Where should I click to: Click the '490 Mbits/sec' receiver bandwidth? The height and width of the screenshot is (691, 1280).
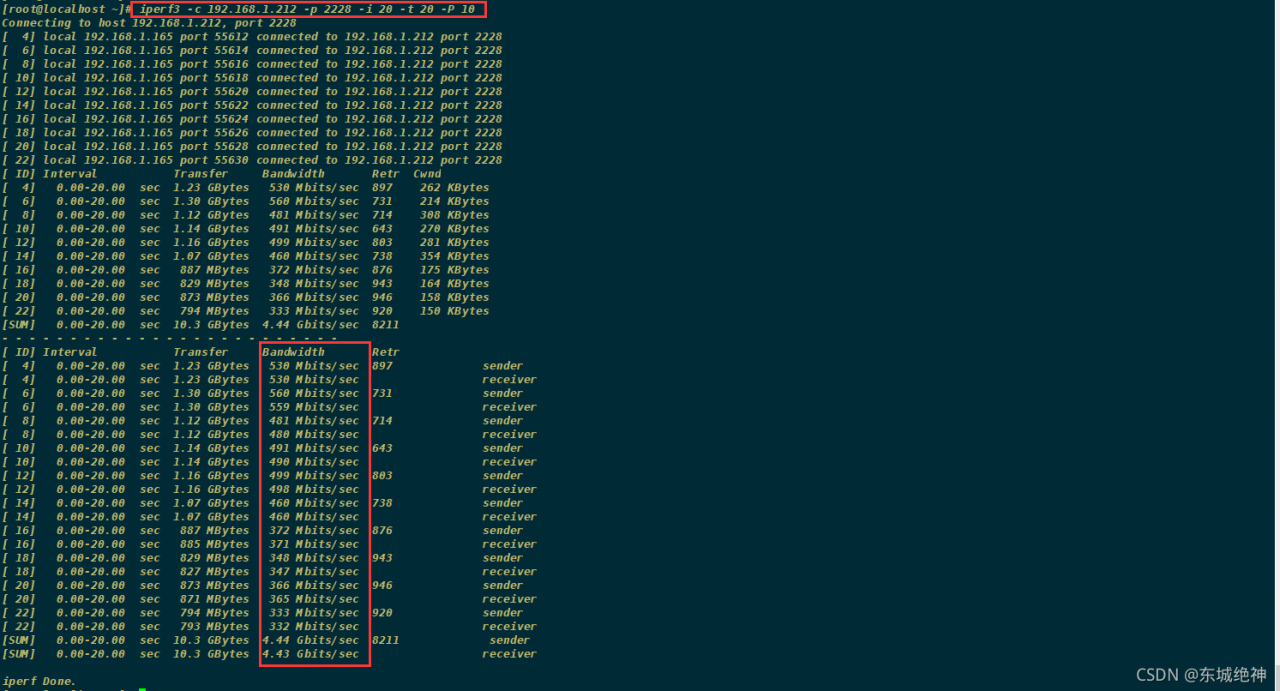pyautogui.click(x=314, y=462)
